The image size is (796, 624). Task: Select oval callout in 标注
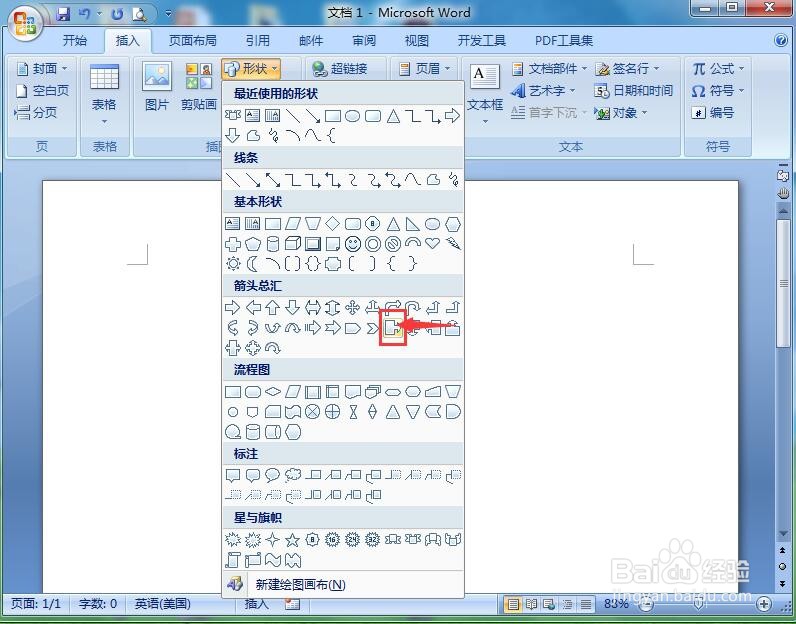point(273,475)
